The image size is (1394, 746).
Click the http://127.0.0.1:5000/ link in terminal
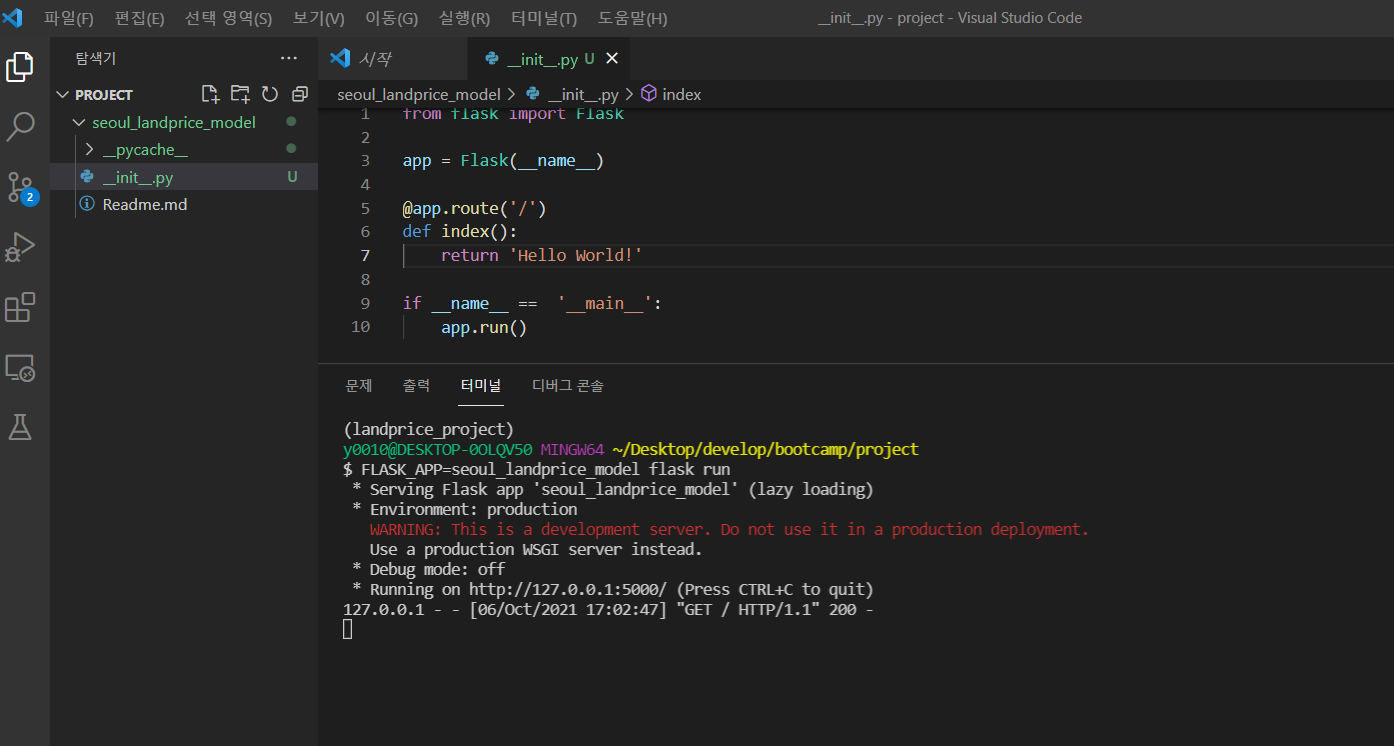click(567, 589)
